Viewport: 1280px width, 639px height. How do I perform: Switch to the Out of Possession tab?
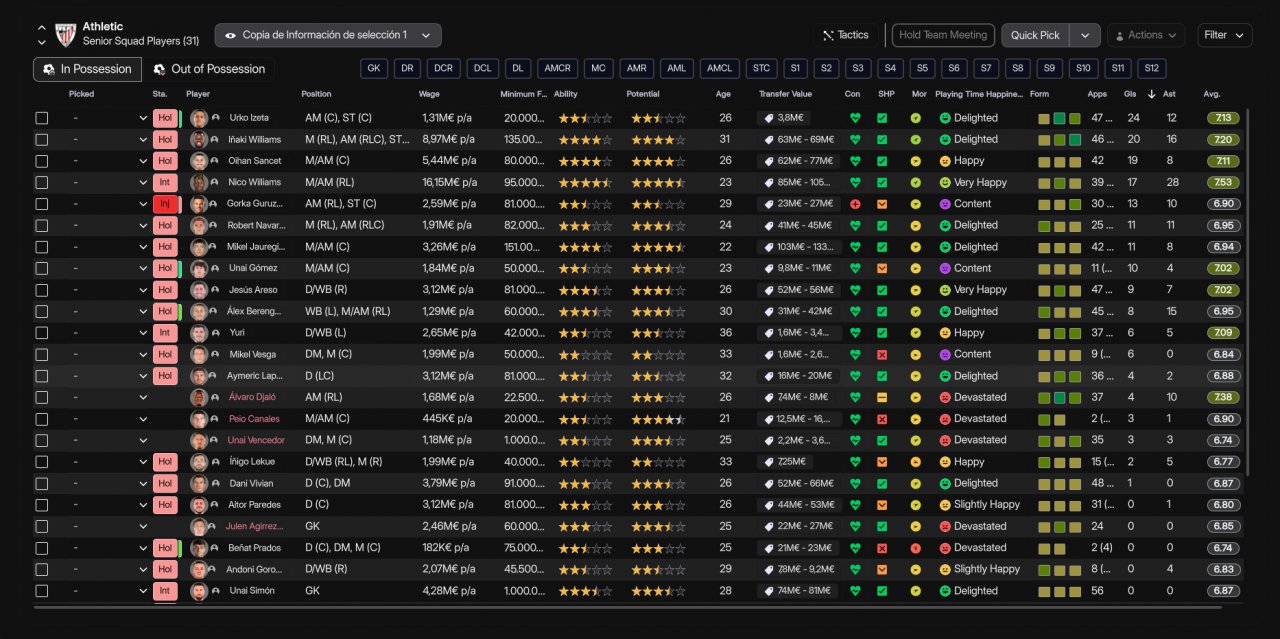[x=209, y=69]
